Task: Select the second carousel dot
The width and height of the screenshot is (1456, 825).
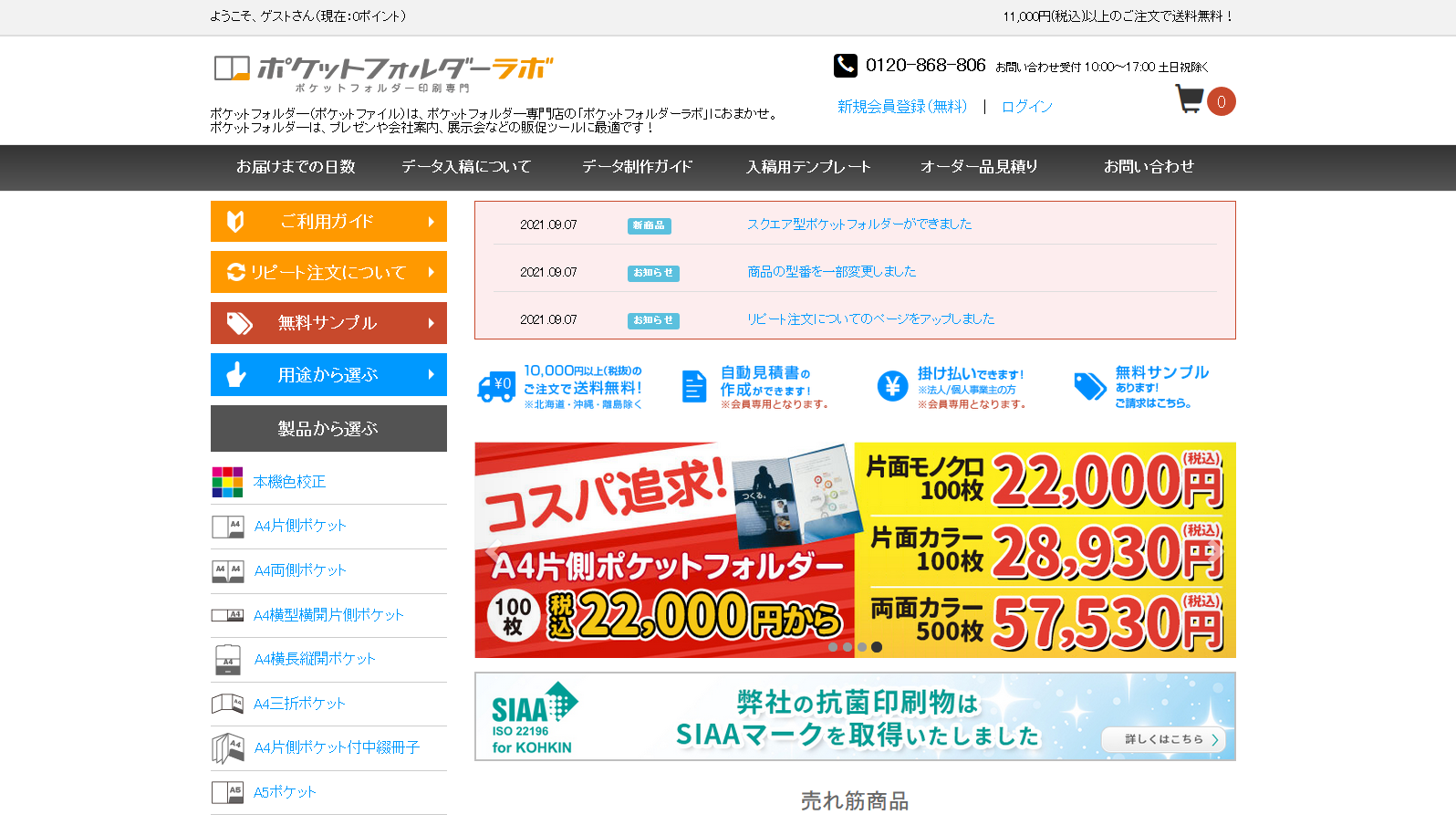Action: tap(848, 647)
